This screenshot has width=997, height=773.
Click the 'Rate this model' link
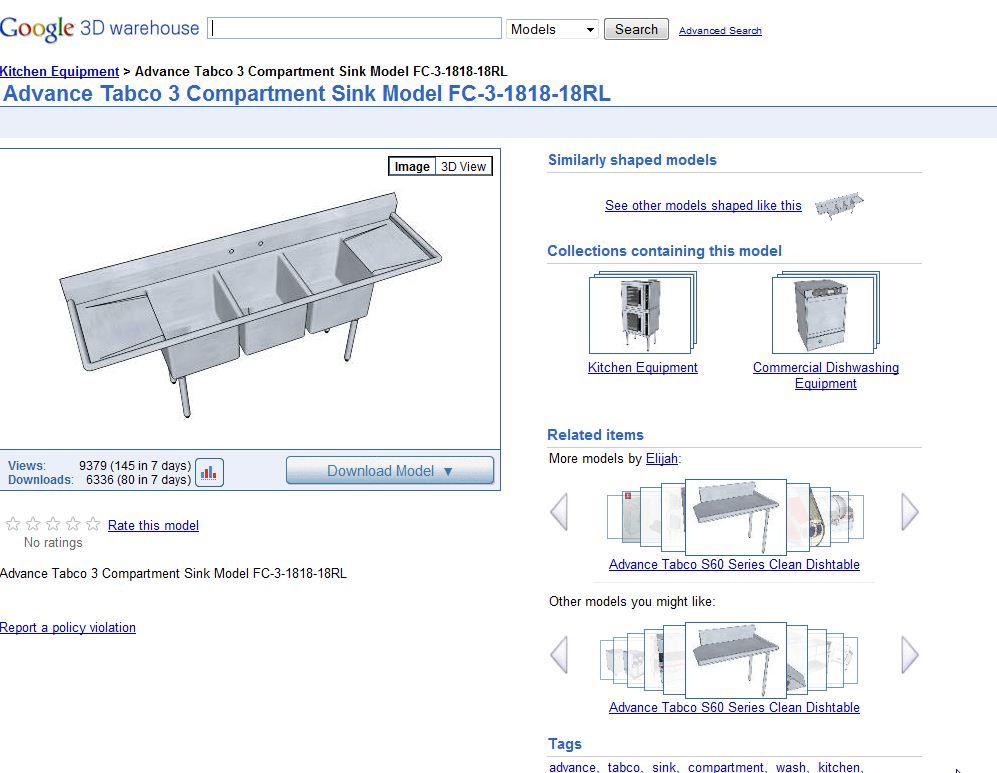click(x=153, y=526)
